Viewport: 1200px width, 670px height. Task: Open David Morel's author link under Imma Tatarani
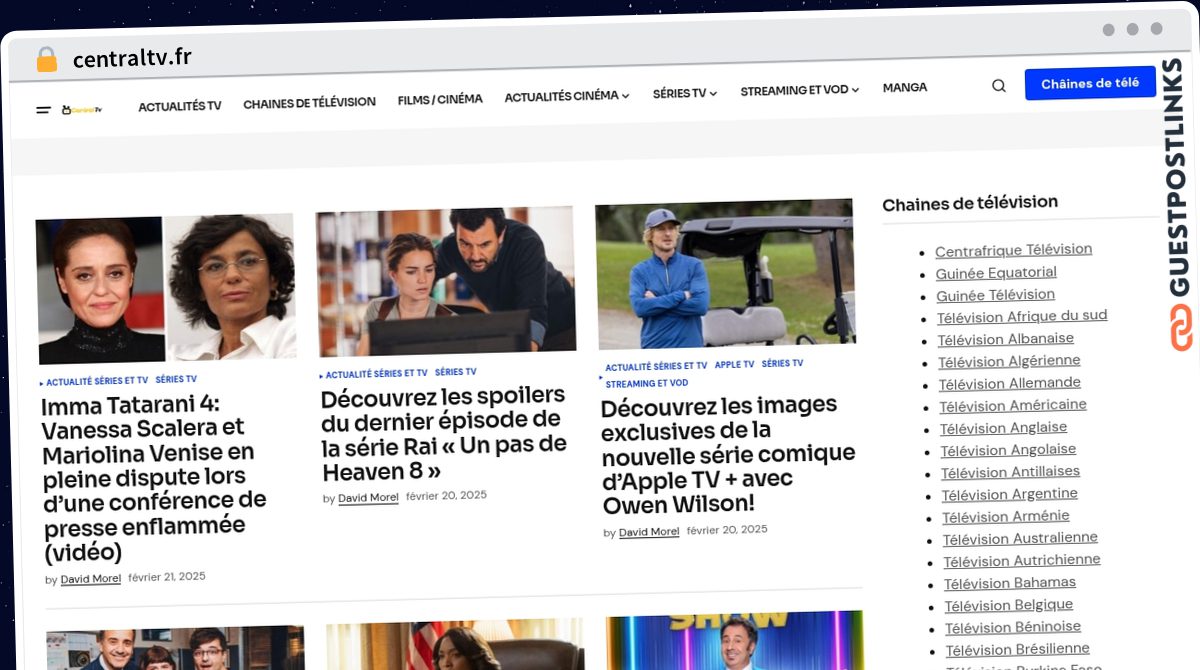click(91, 579)
